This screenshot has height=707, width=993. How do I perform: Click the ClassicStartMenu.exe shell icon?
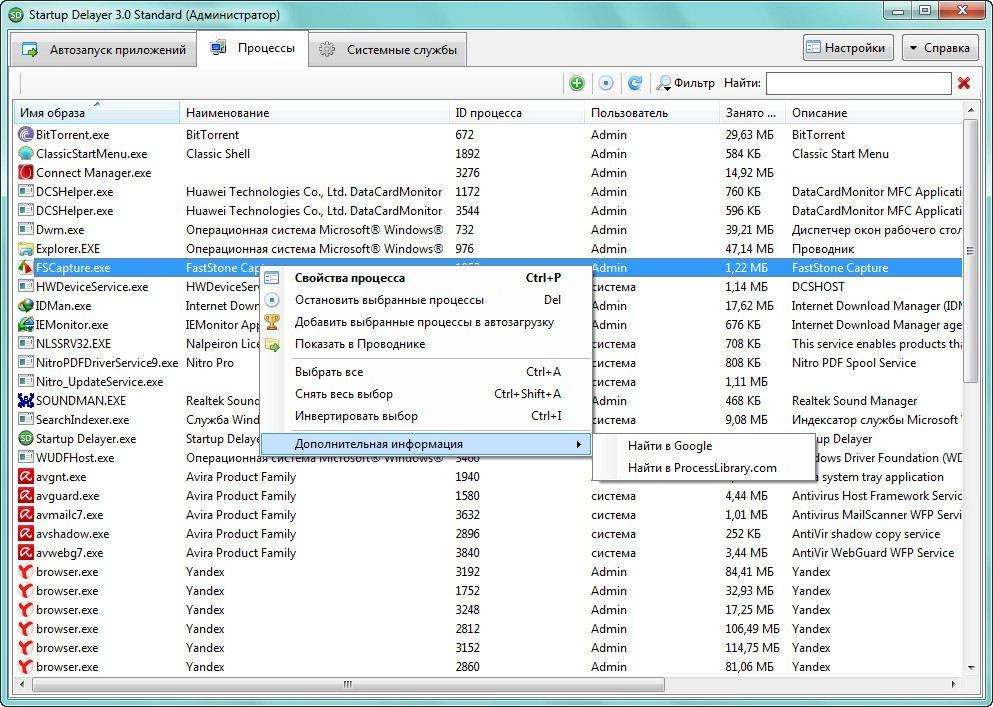25,153
